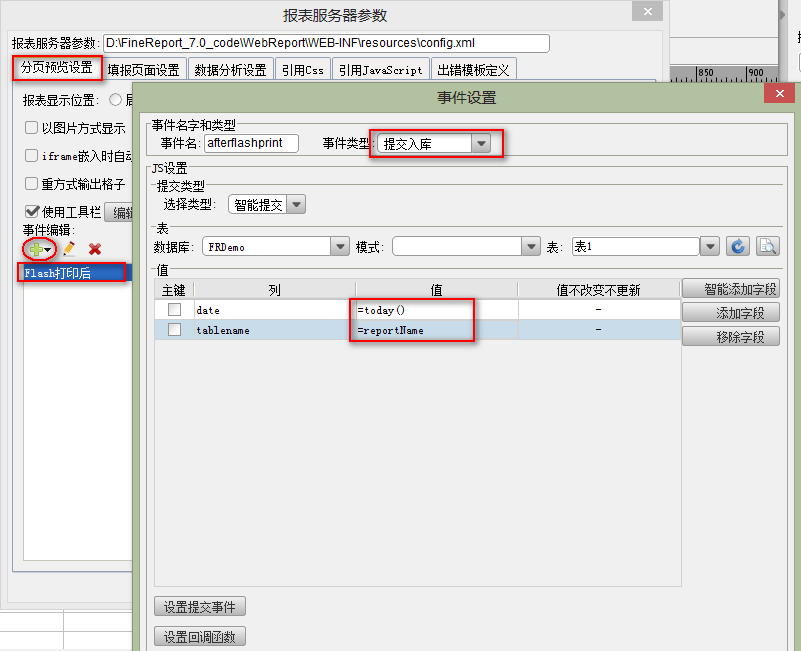
Task: Switch to 分页预览设置 tab
Action: (x=57, y=67)
